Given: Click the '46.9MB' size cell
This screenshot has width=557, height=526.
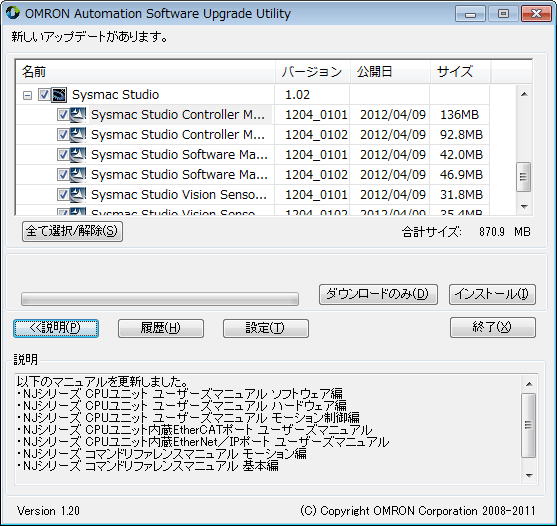Looking at the screenshot, I should tap(461, 174).
